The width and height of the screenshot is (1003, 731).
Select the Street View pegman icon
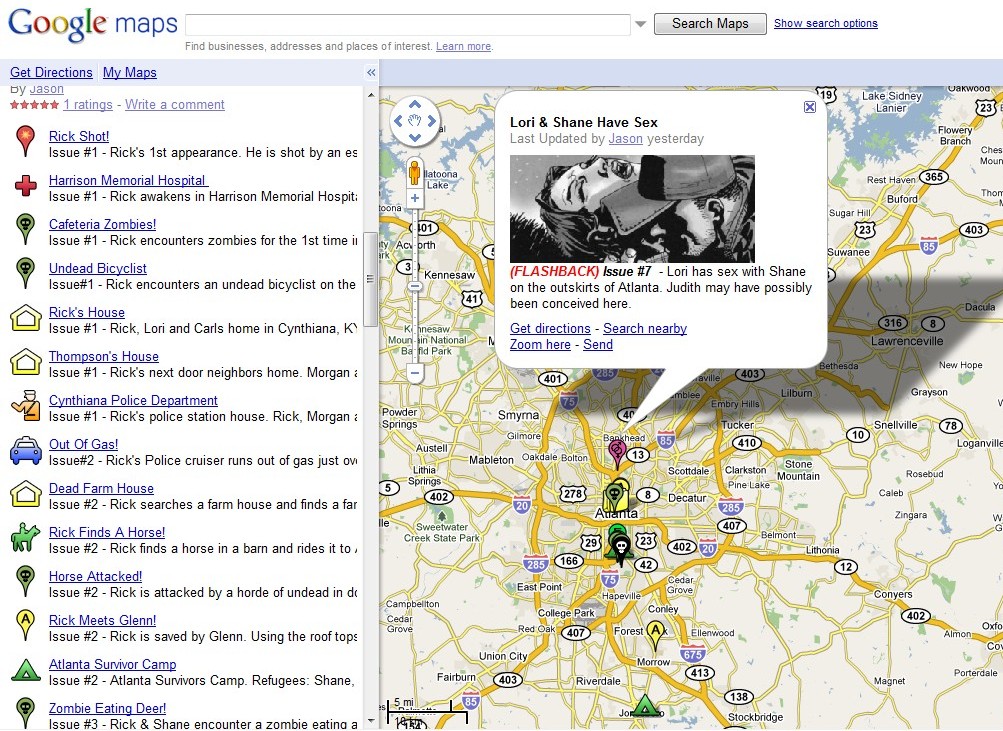(415, 173)
